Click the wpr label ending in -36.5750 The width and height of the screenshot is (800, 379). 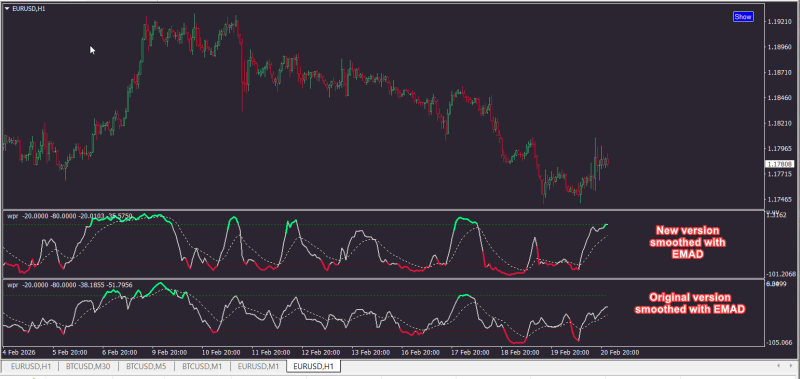coord(70,216)
